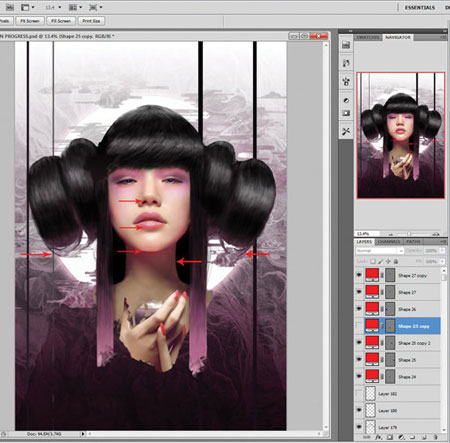Select the Shape 25 copy 2 layer name
Viewport: 450px width, 443px height.
[414, 343]
